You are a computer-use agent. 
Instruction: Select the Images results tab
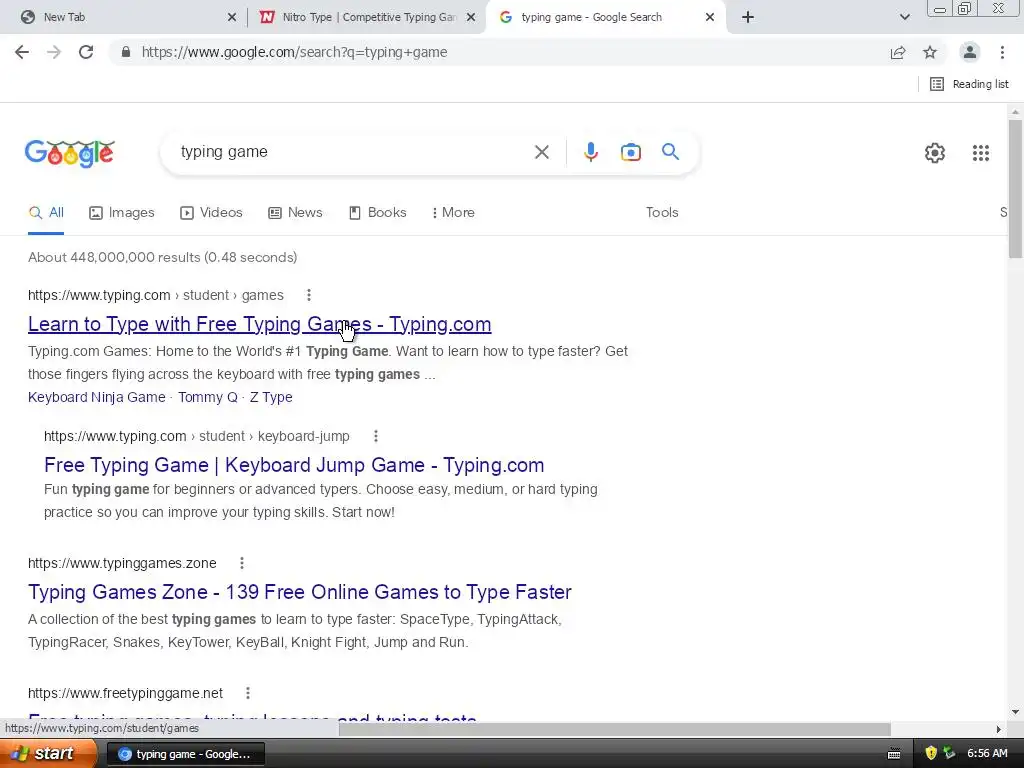click(121, 213)
